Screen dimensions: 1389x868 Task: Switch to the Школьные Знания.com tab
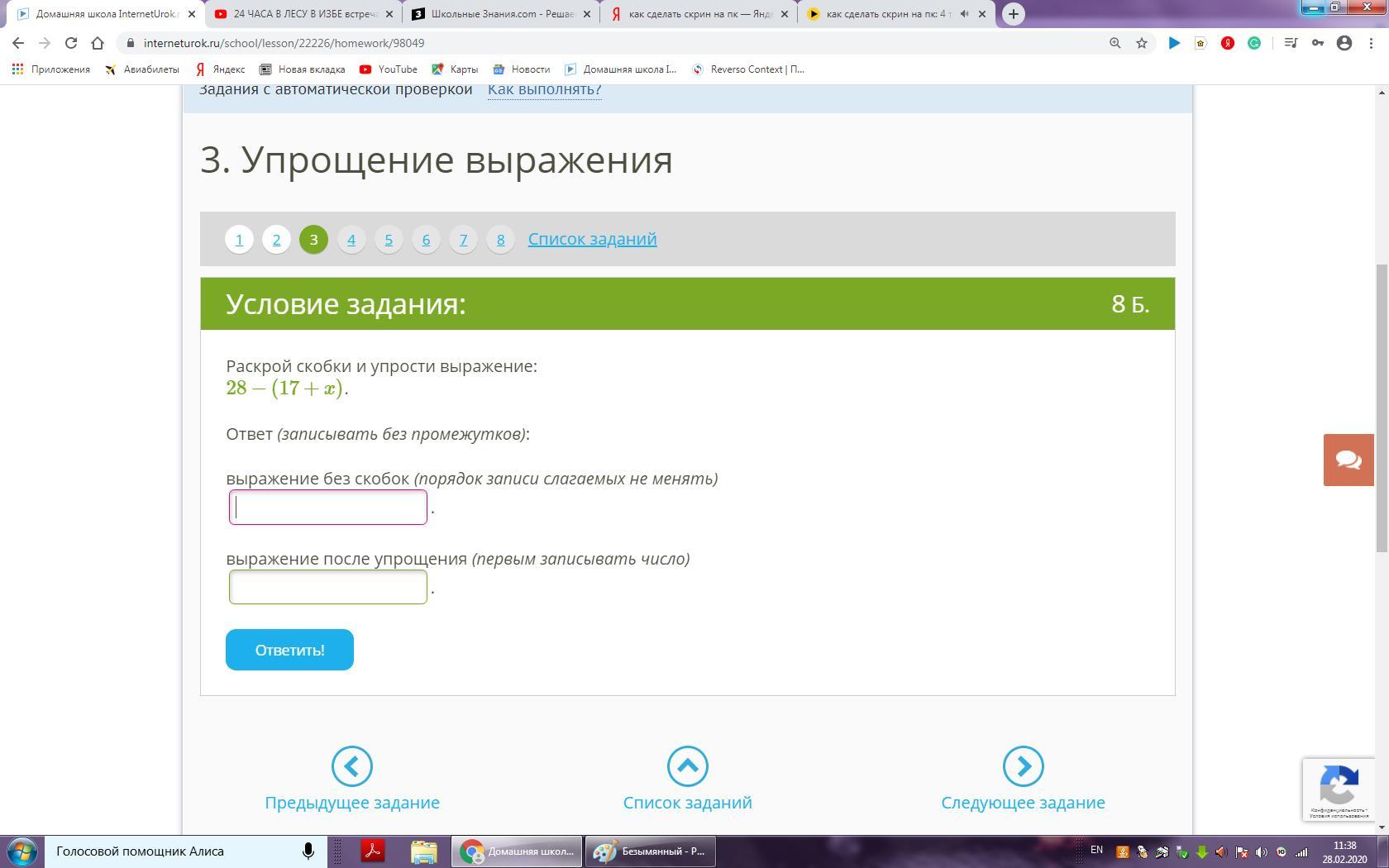[501, 14]
